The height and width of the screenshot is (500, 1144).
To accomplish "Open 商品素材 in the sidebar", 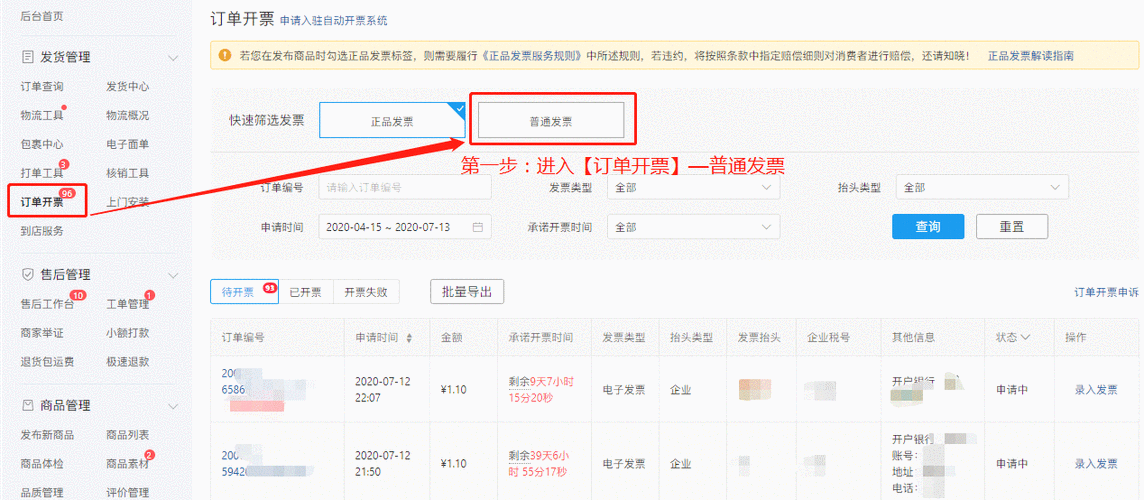I will click(128, 464).
